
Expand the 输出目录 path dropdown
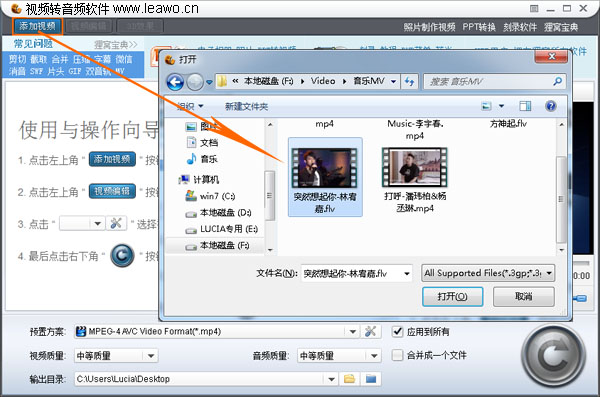(x=331, y=379)
